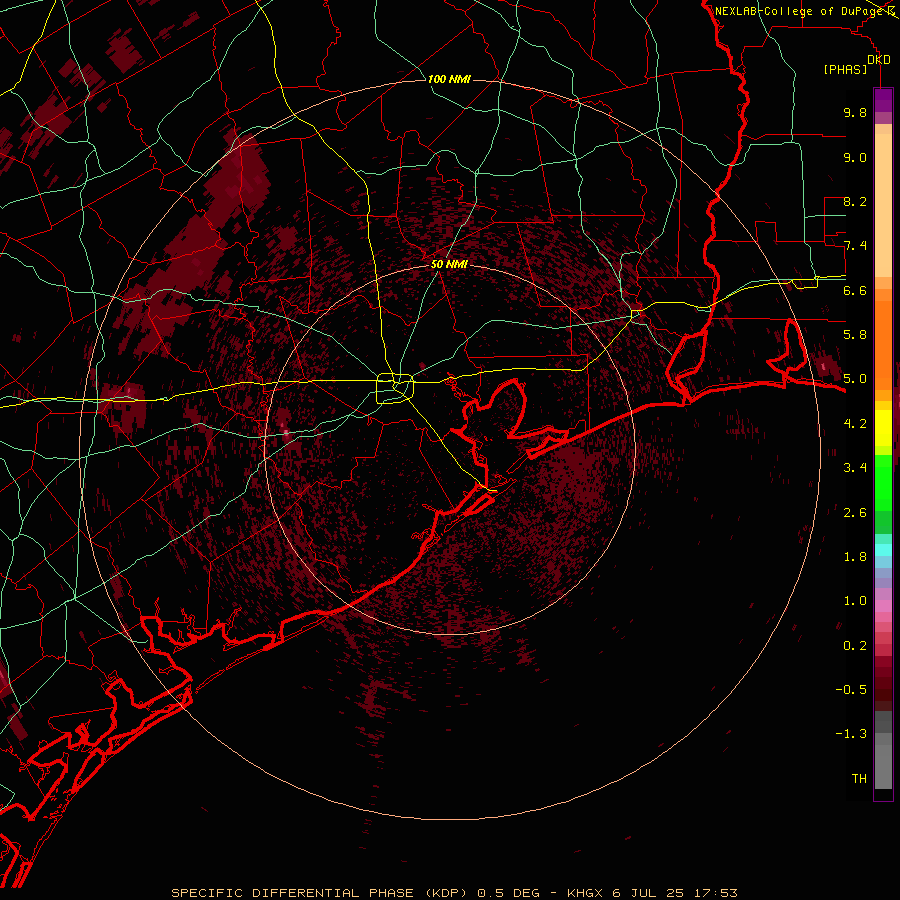The height and width of the screenshot is (900, 900).
Task: Click the [PHAS] label above the color scale
Action: (x=845, y=70)
